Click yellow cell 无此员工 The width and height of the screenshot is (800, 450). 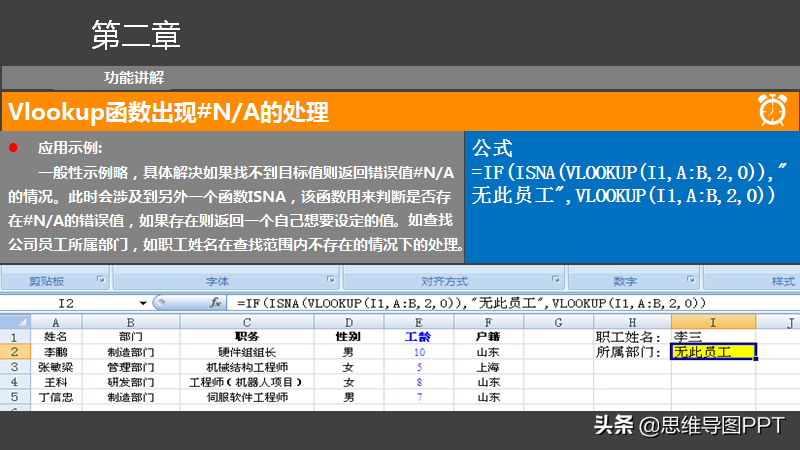713,352
